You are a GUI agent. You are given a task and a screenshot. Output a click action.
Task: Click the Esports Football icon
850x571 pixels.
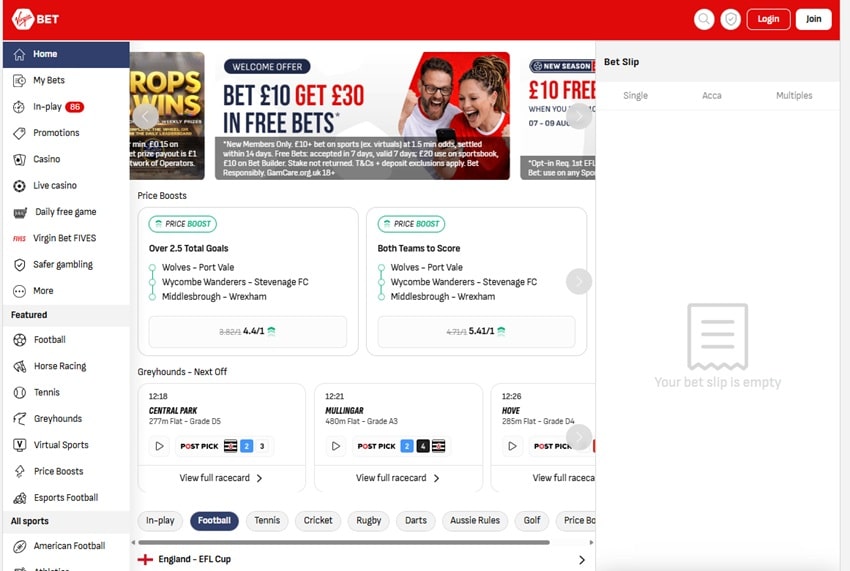[20, 498]
